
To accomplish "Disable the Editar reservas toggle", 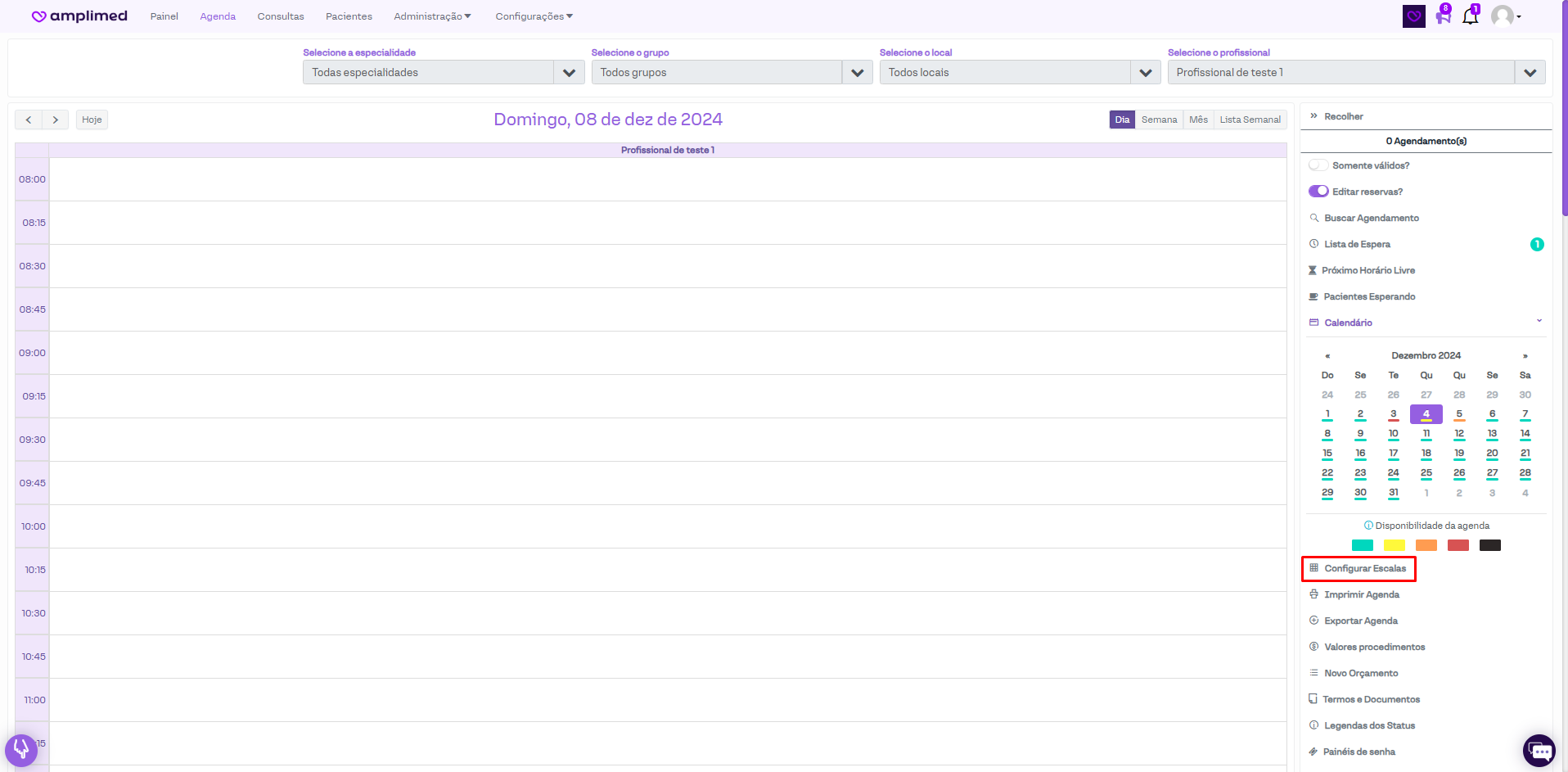I will click(x=1318, y=192).
